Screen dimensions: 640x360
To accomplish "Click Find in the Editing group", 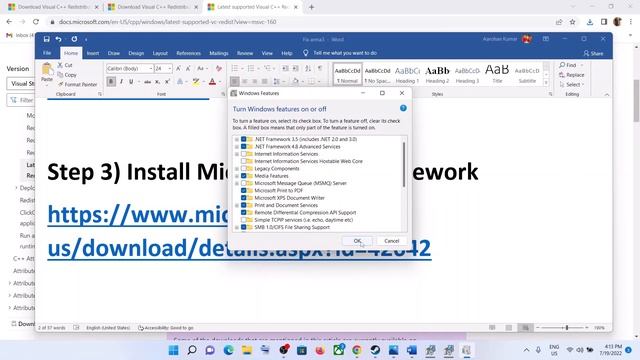I will coord(569,65).
